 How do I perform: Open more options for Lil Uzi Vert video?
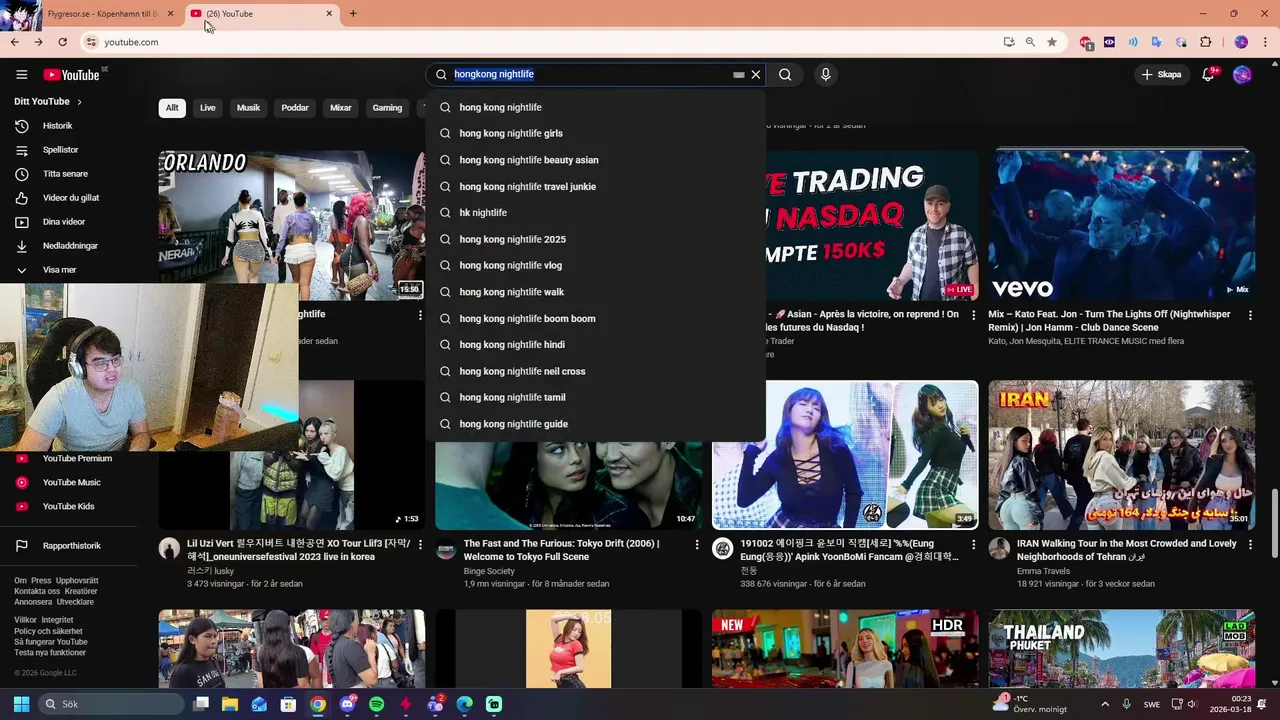(420, 545)
